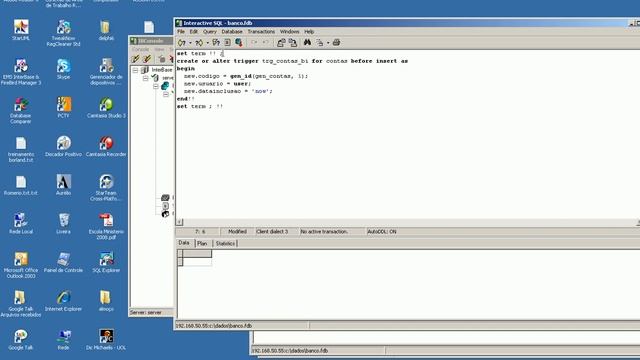Open the Console menu in IBConsole
This screenshot has width=640, height=360.
tap(140, 49)
